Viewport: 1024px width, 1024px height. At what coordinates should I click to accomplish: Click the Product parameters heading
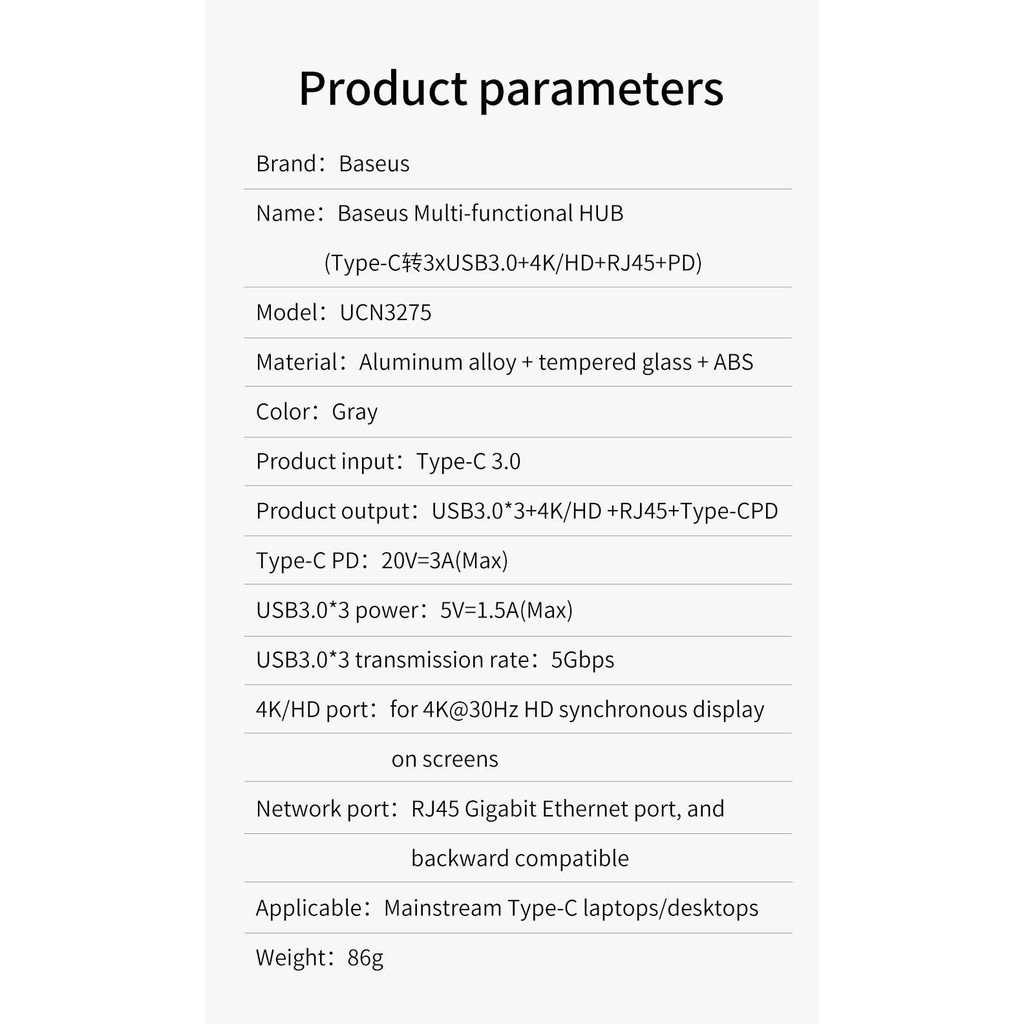click(x=511, y=89)
